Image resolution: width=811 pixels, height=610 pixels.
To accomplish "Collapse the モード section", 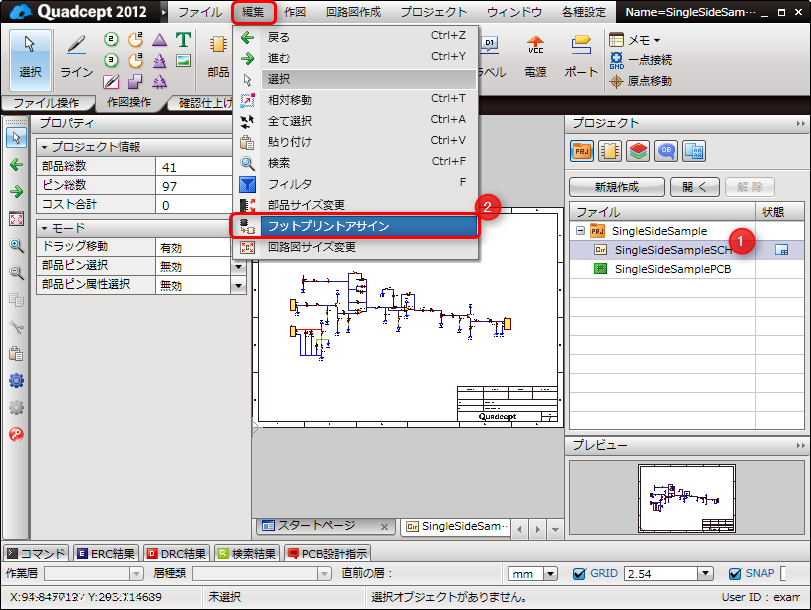I will pos(44,228).
